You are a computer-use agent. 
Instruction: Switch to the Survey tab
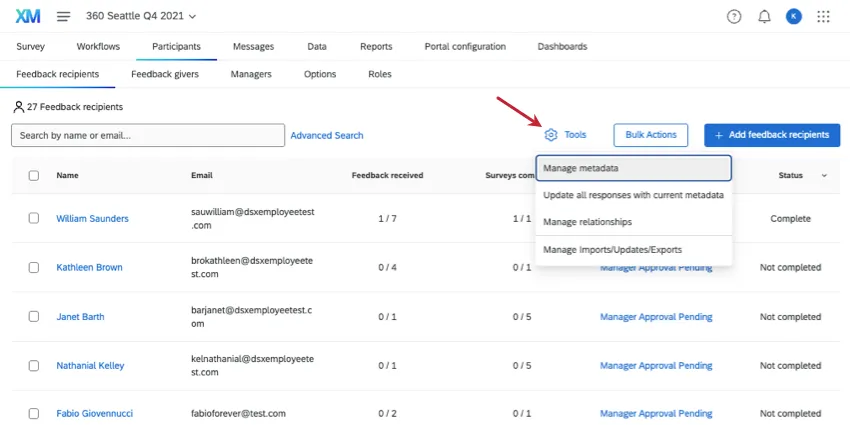[x=30, y=47]
